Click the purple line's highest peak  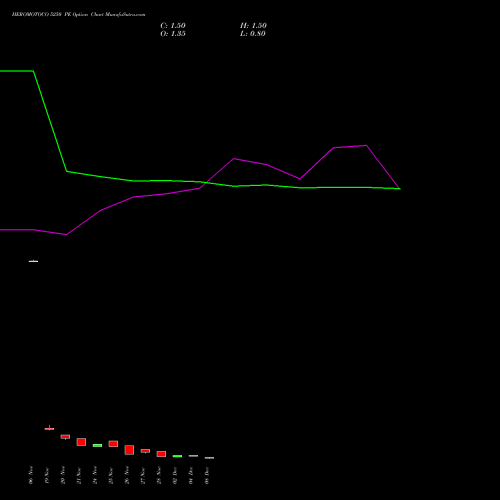coord(366,145)
